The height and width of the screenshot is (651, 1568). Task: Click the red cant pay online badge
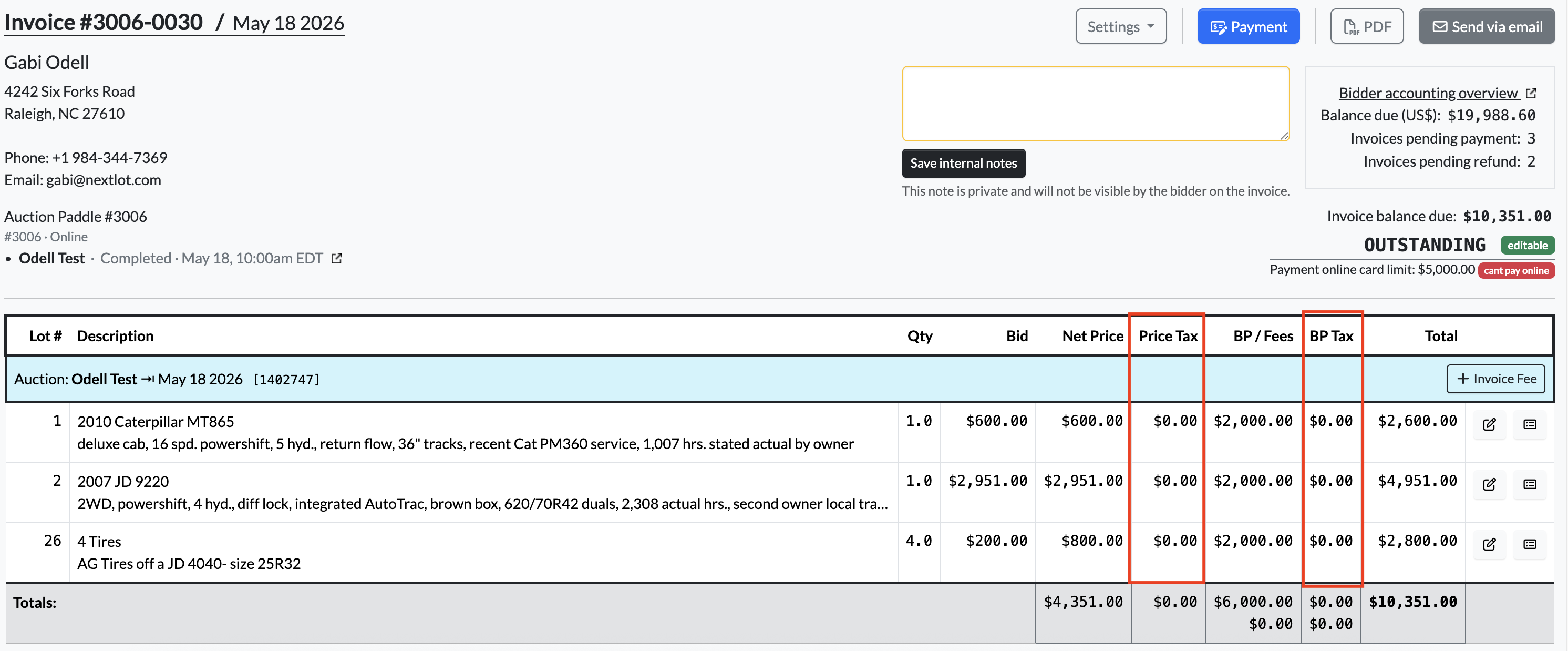(1515, 270)
